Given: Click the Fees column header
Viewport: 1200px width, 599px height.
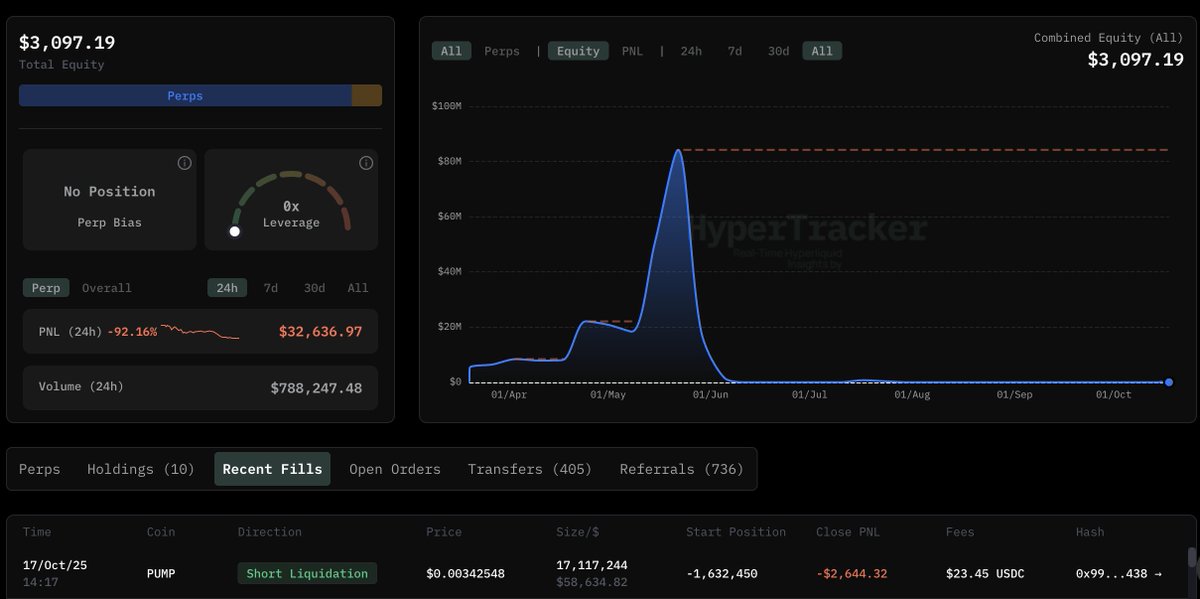Looking at the screenshot, I should [961, 532].
